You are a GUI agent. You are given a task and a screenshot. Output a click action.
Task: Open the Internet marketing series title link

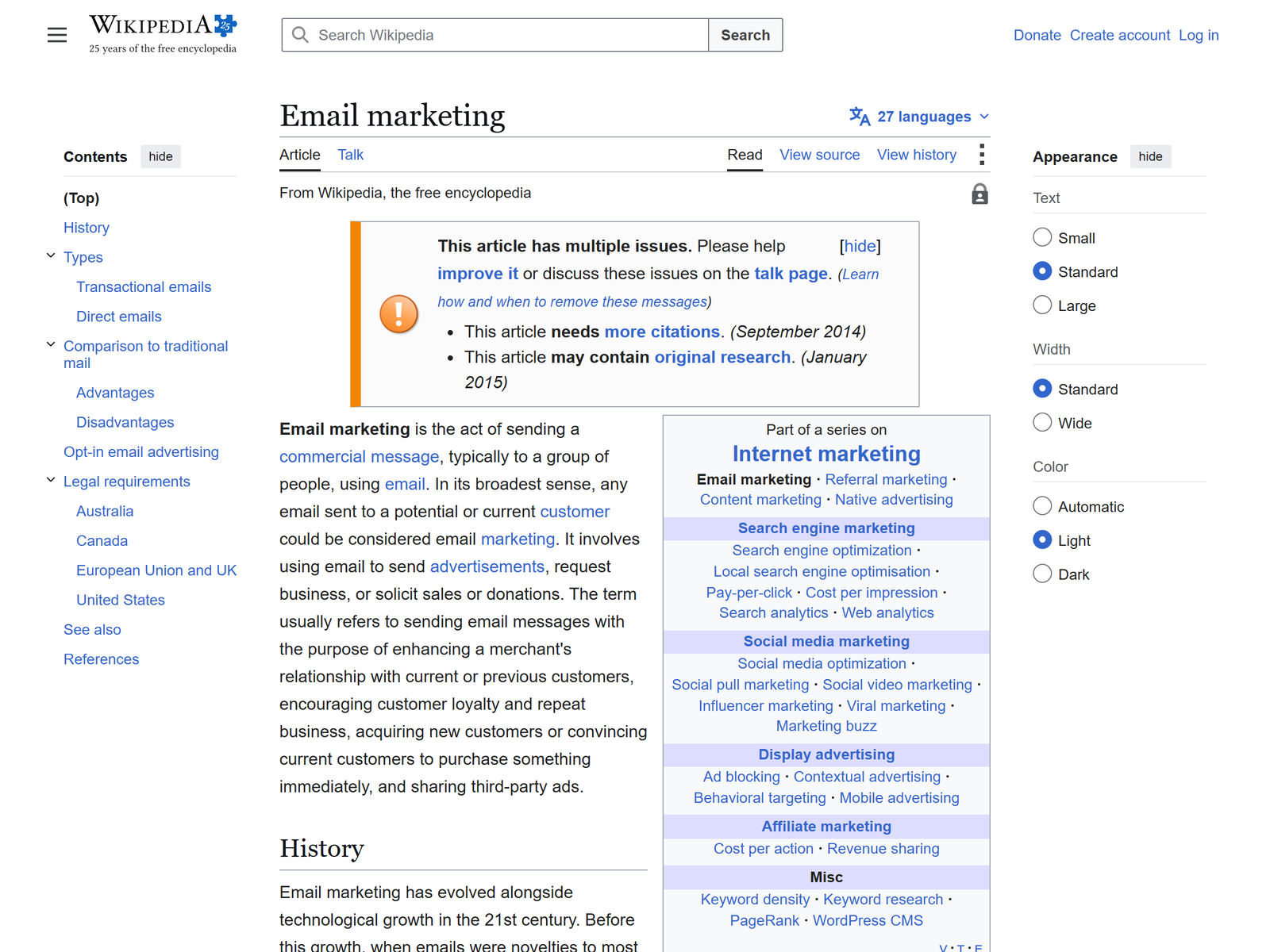(x=826, y=454)
